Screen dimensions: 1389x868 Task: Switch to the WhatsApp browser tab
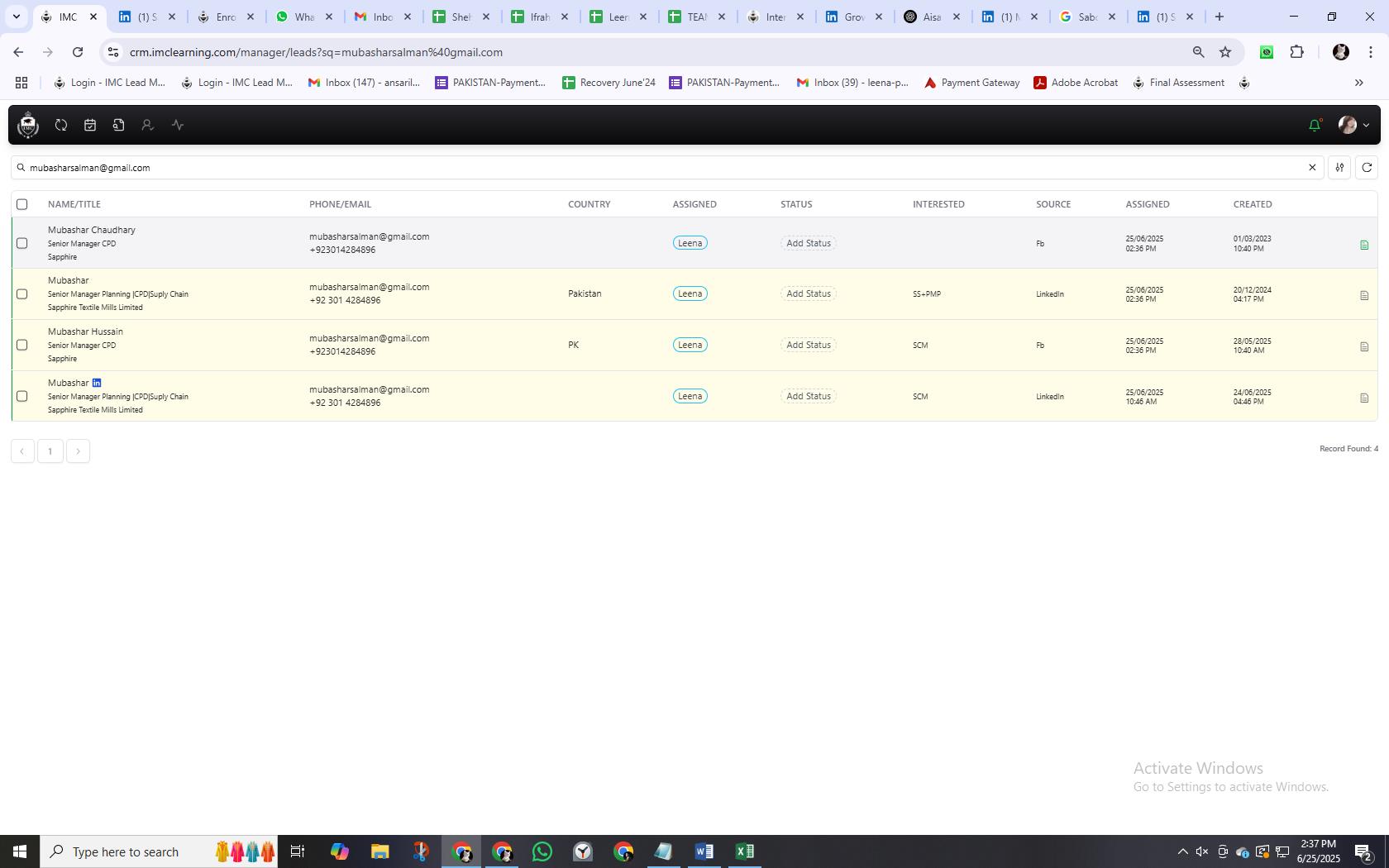tap(305, 17)
